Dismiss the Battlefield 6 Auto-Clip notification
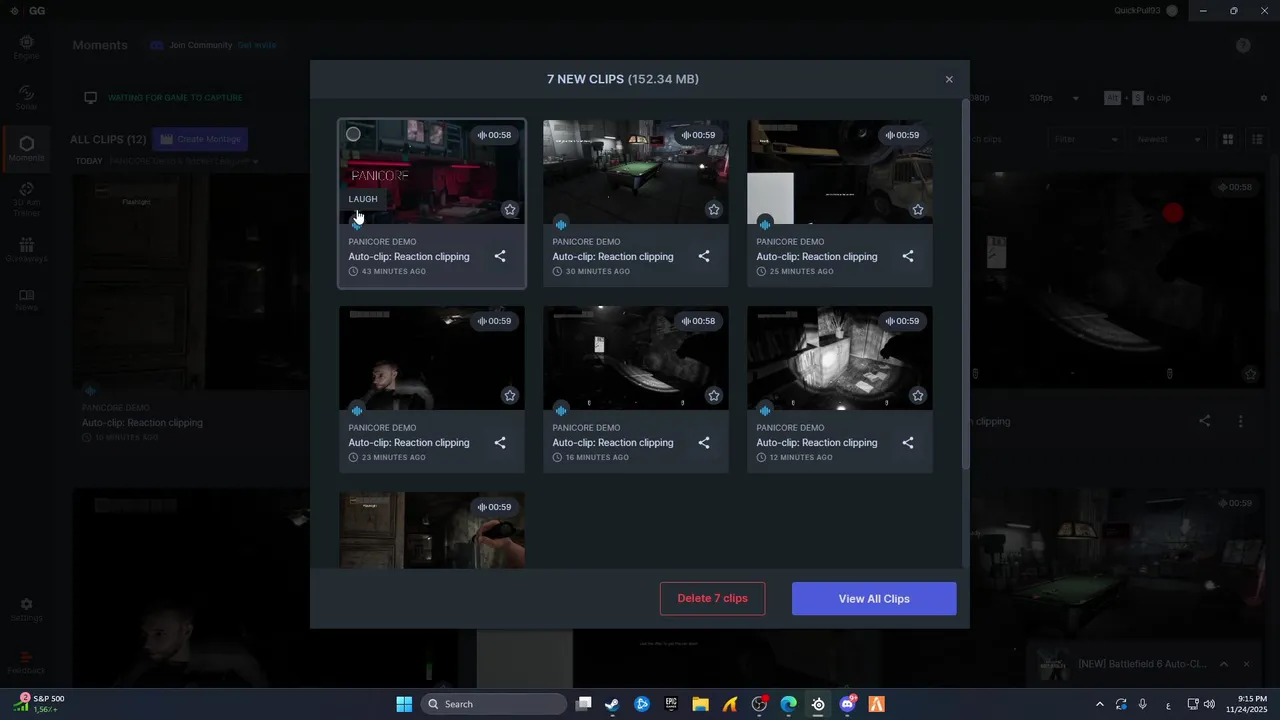Viewport: 1280px width, 720px height. point(1246,664)
